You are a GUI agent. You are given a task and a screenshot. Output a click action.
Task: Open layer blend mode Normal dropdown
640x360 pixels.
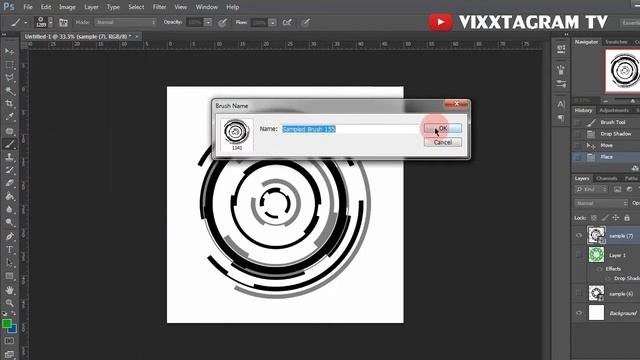(601, 203)
